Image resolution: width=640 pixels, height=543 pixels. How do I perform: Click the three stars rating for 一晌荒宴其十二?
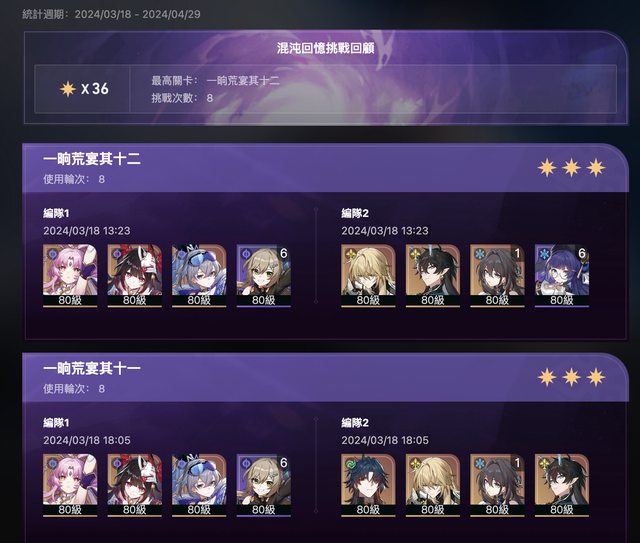(571, 167)
